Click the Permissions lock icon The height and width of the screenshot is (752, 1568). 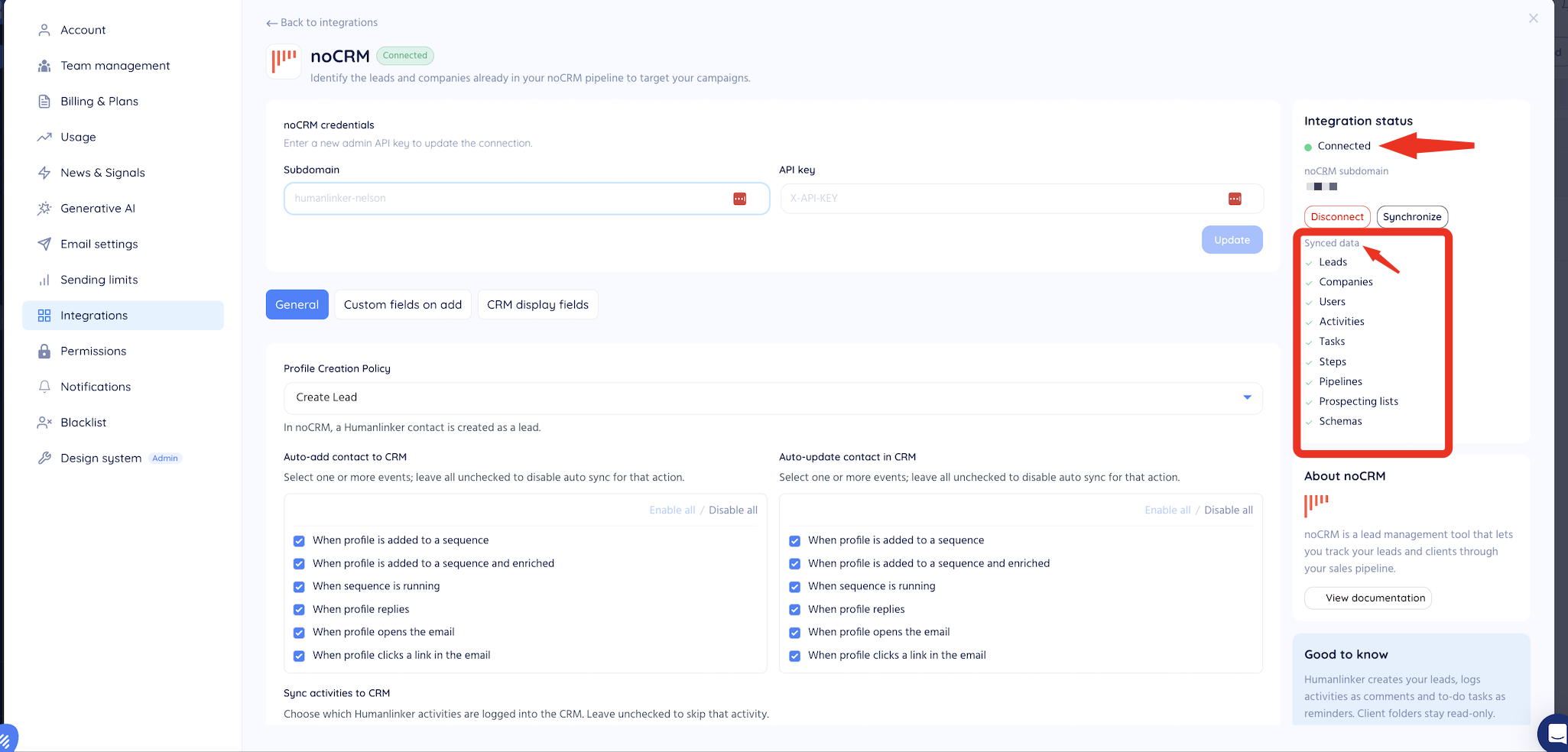coord(44,351)
